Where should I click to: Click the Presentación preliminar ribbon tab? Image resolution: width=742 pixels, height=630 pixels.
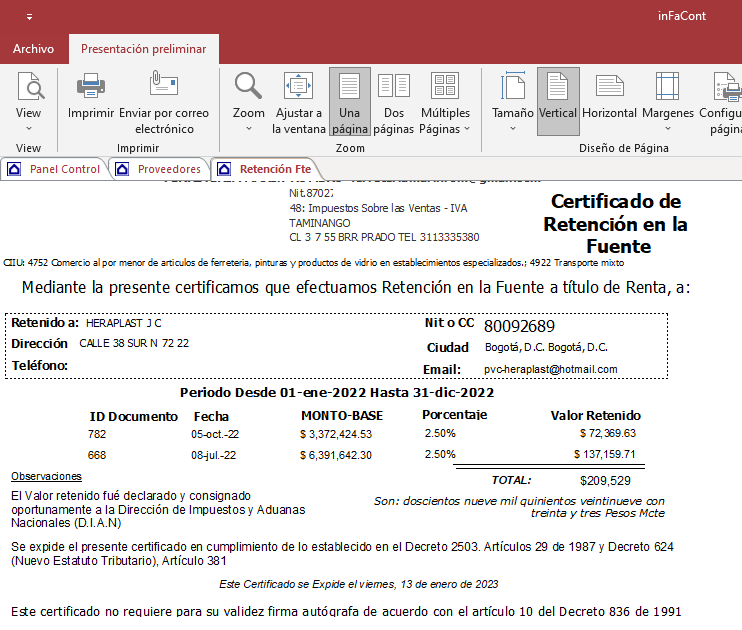(x=143, y=49)
